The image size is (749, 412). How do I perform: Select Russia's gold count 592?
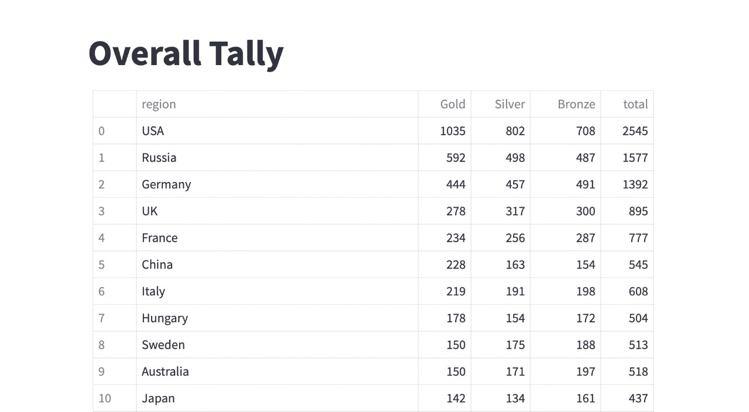[x=445, y=158]
